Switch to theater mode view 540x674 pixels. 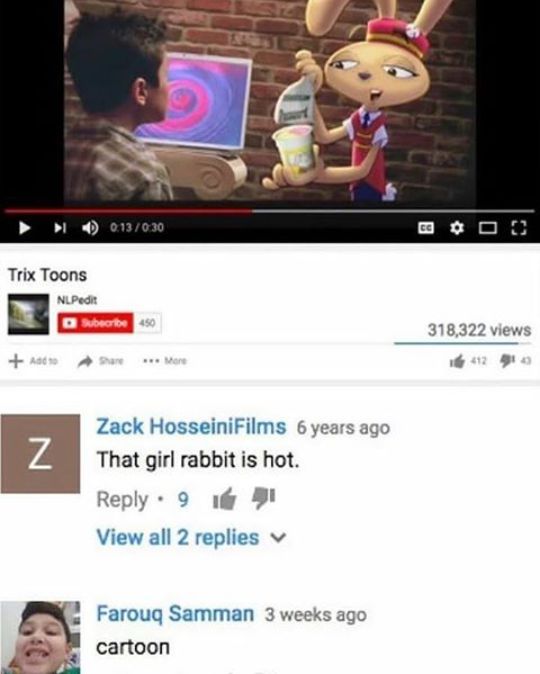click(488, 228)
